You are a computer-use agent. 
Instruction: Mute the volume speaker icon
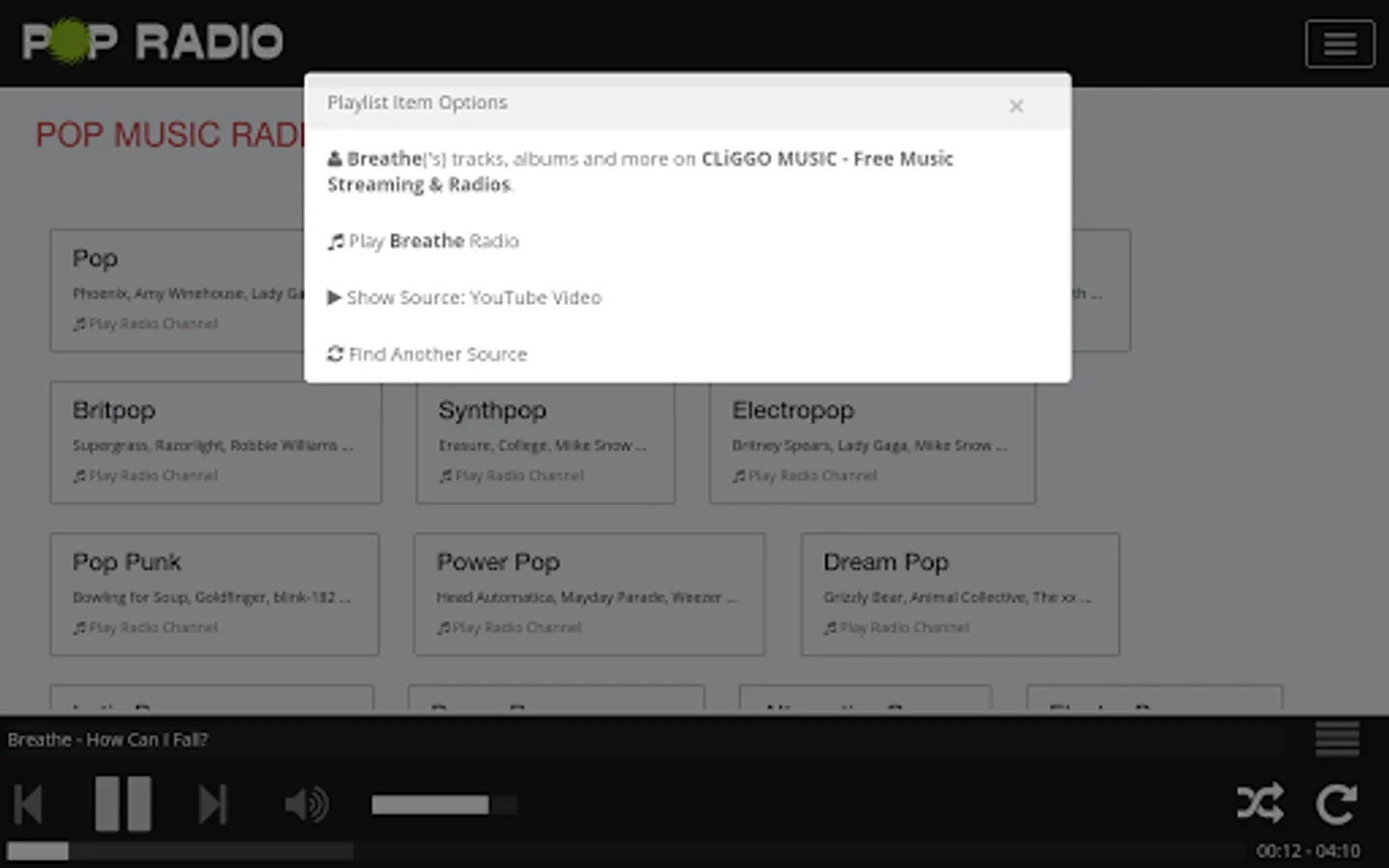pos(307,803)
